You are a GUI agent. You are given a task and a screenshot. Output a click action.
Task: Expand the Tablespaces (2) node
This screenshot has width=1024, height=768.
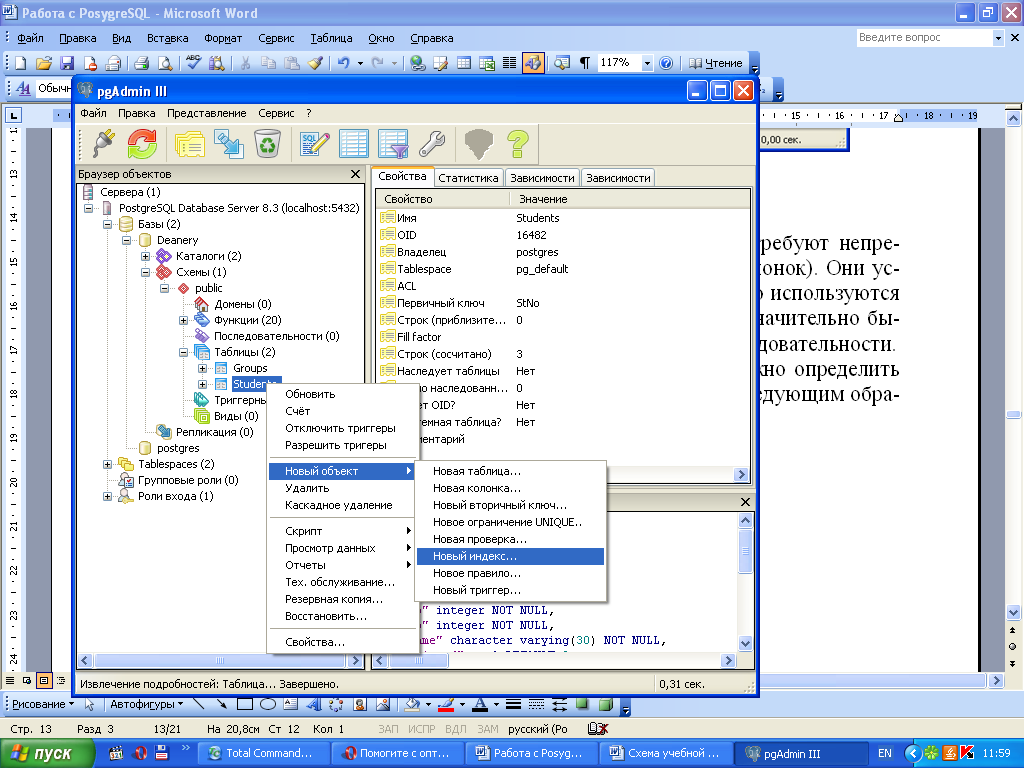coord(107,464)
